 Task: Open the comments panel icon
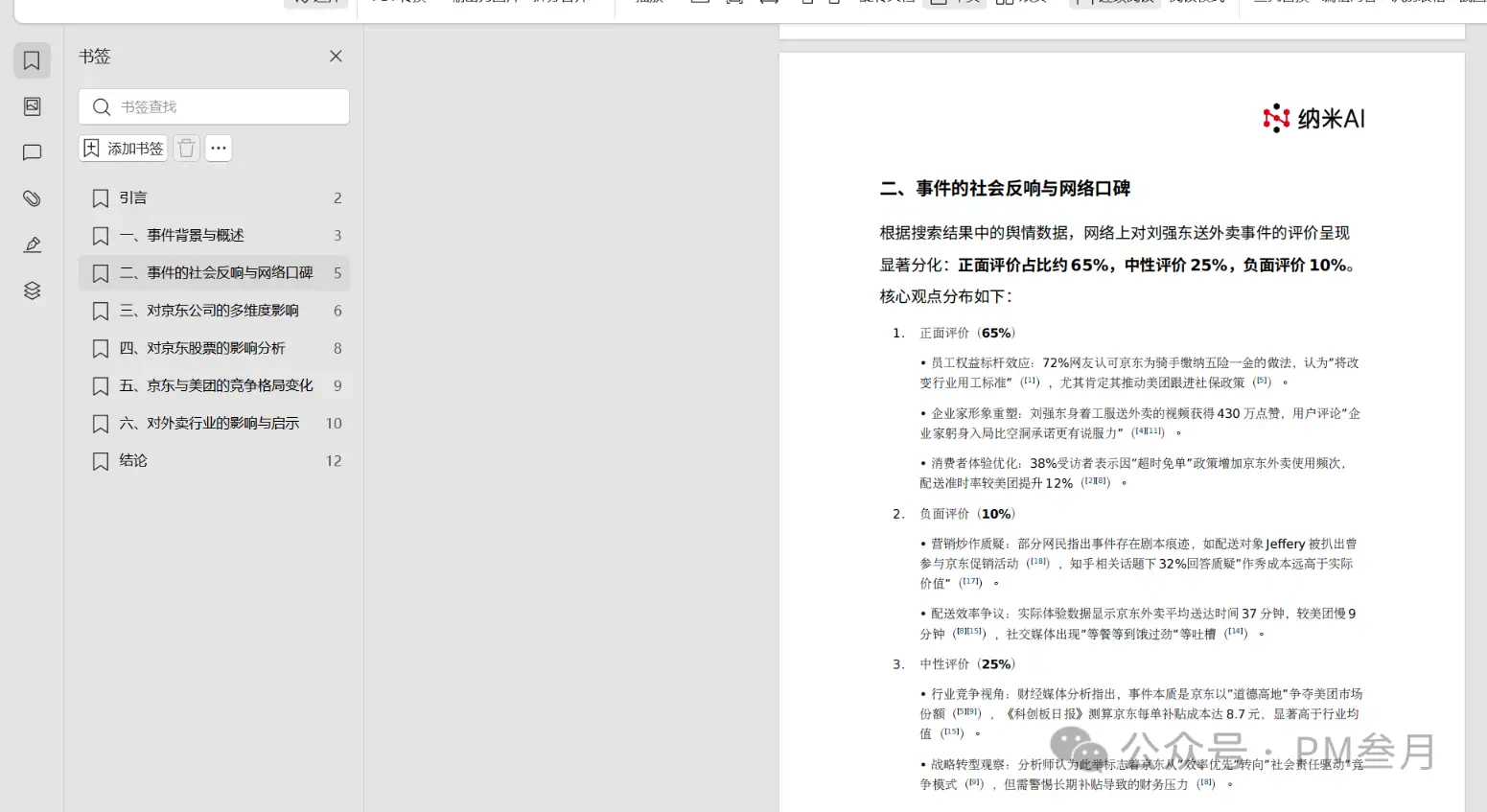click(32, 152)
